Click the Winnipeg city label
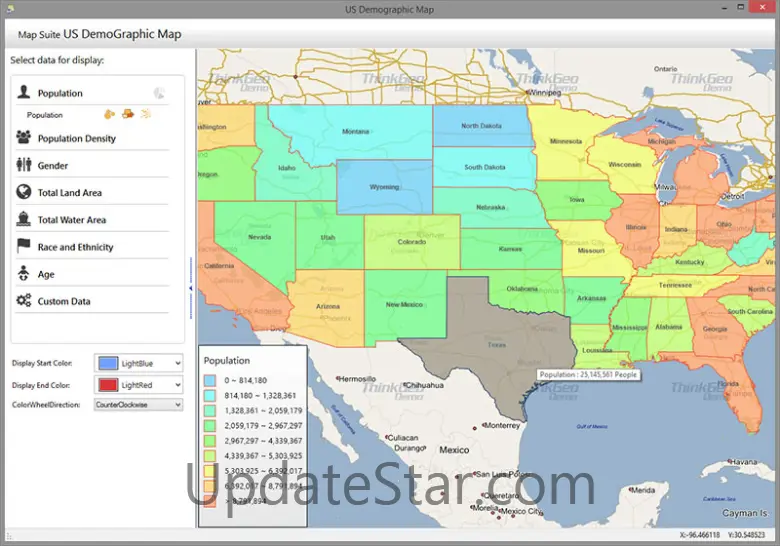 [x=544, y=92]
